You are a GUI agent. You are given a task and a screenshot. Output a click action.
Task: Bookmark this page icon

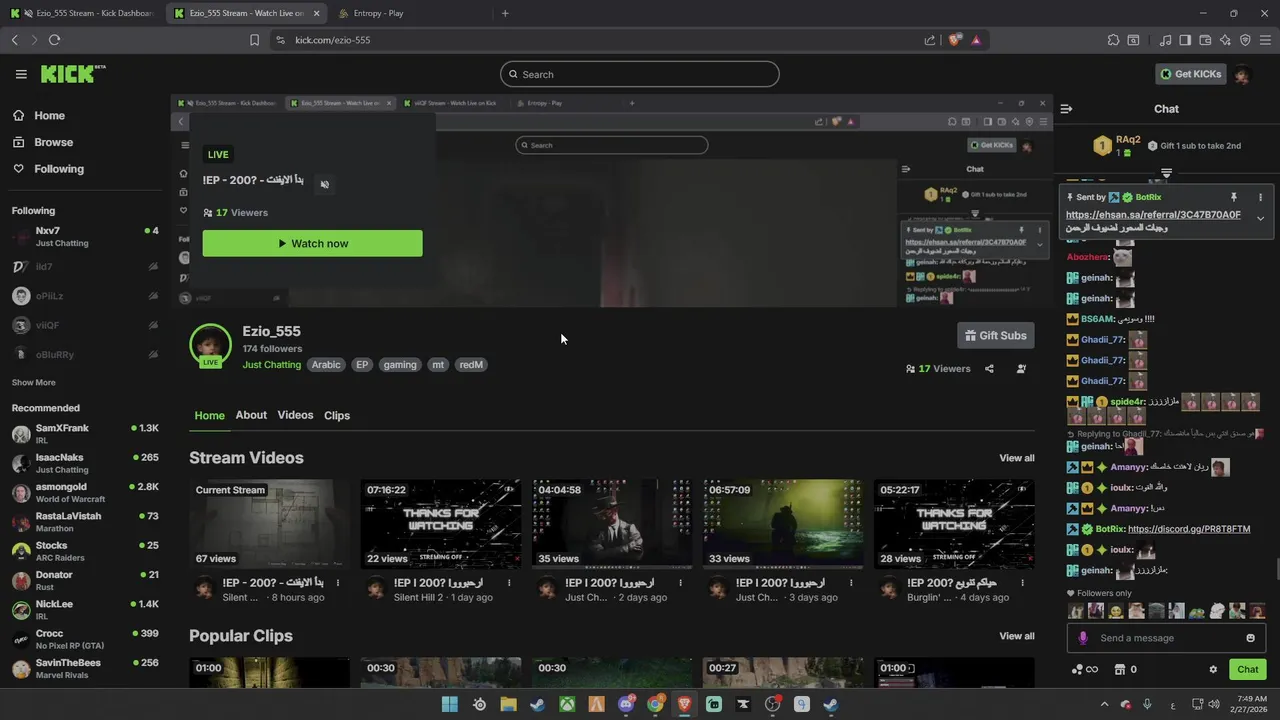coord(254,40)
